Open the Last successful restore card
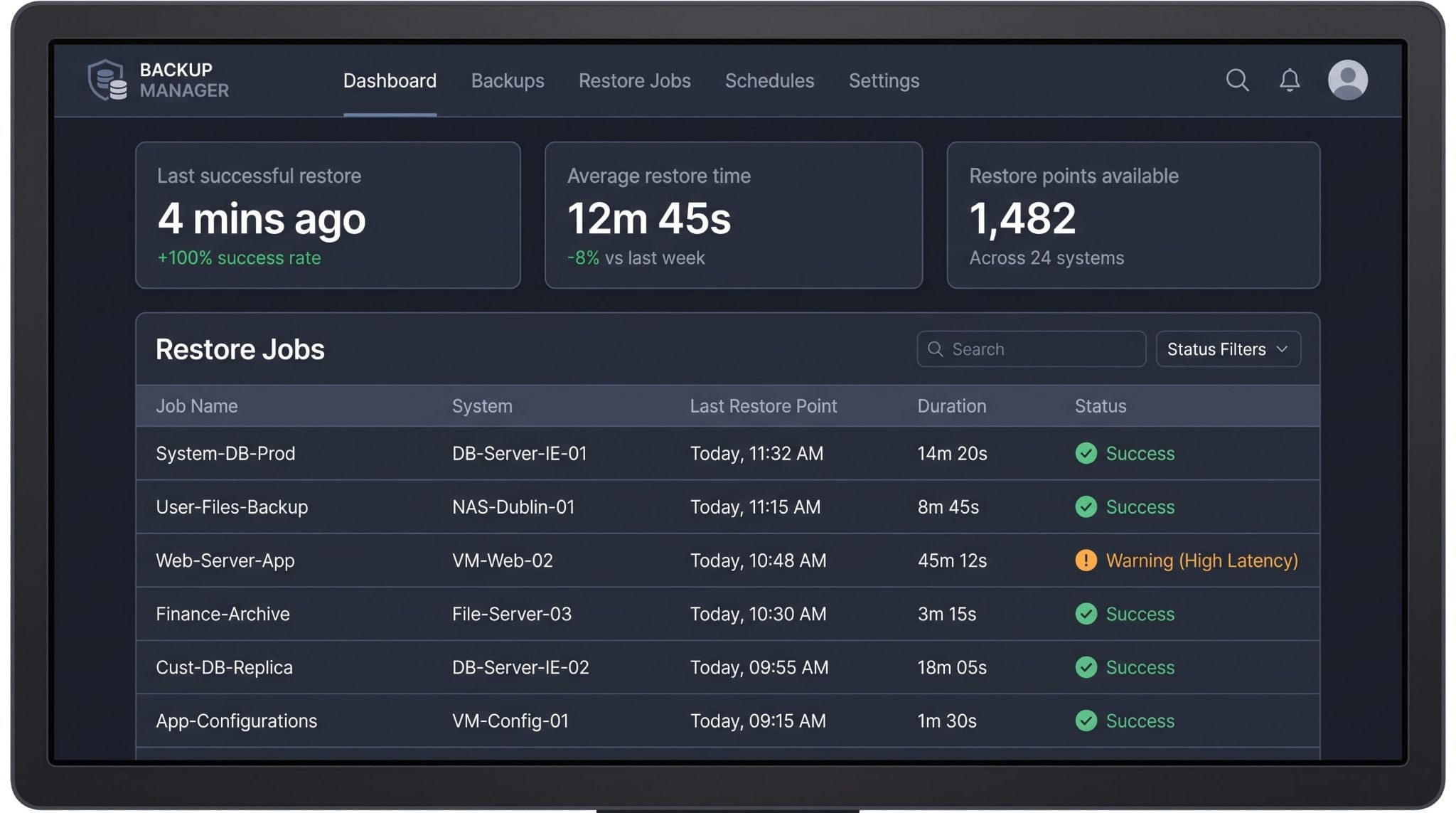This screenshot has height=813, width=1456. (328, 215)
